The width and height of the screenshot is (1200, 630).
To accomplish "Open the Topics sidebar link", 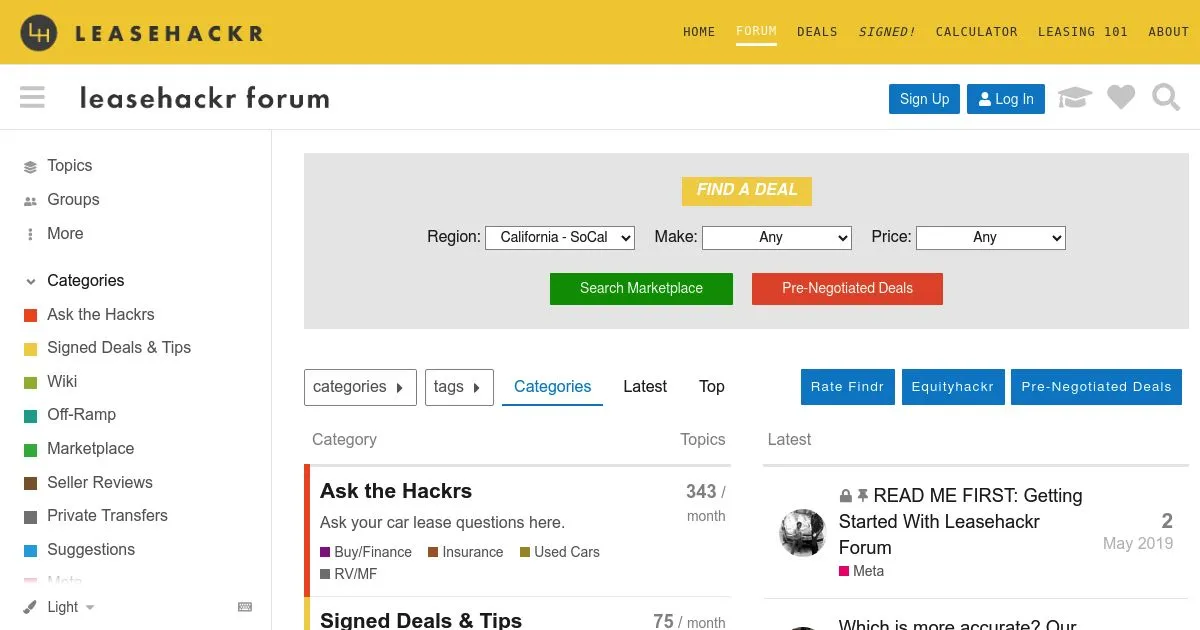I will 69,166.
